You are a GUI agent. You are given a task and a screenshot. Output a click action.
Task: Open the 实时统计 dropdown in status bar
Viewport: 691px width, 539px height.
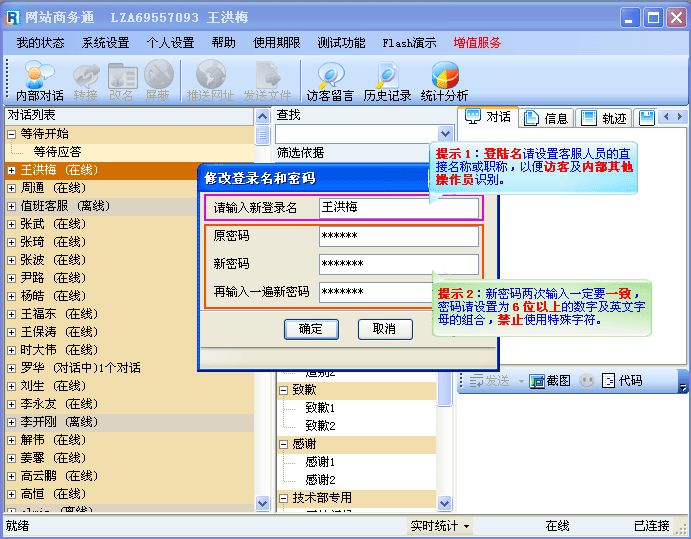click(x=440, y=526)
